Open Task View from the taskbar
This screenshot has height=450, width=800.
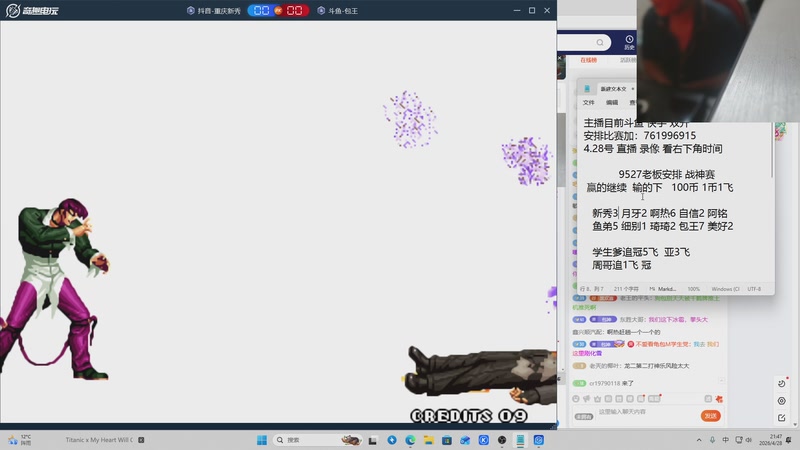click(x=373, y=440)
